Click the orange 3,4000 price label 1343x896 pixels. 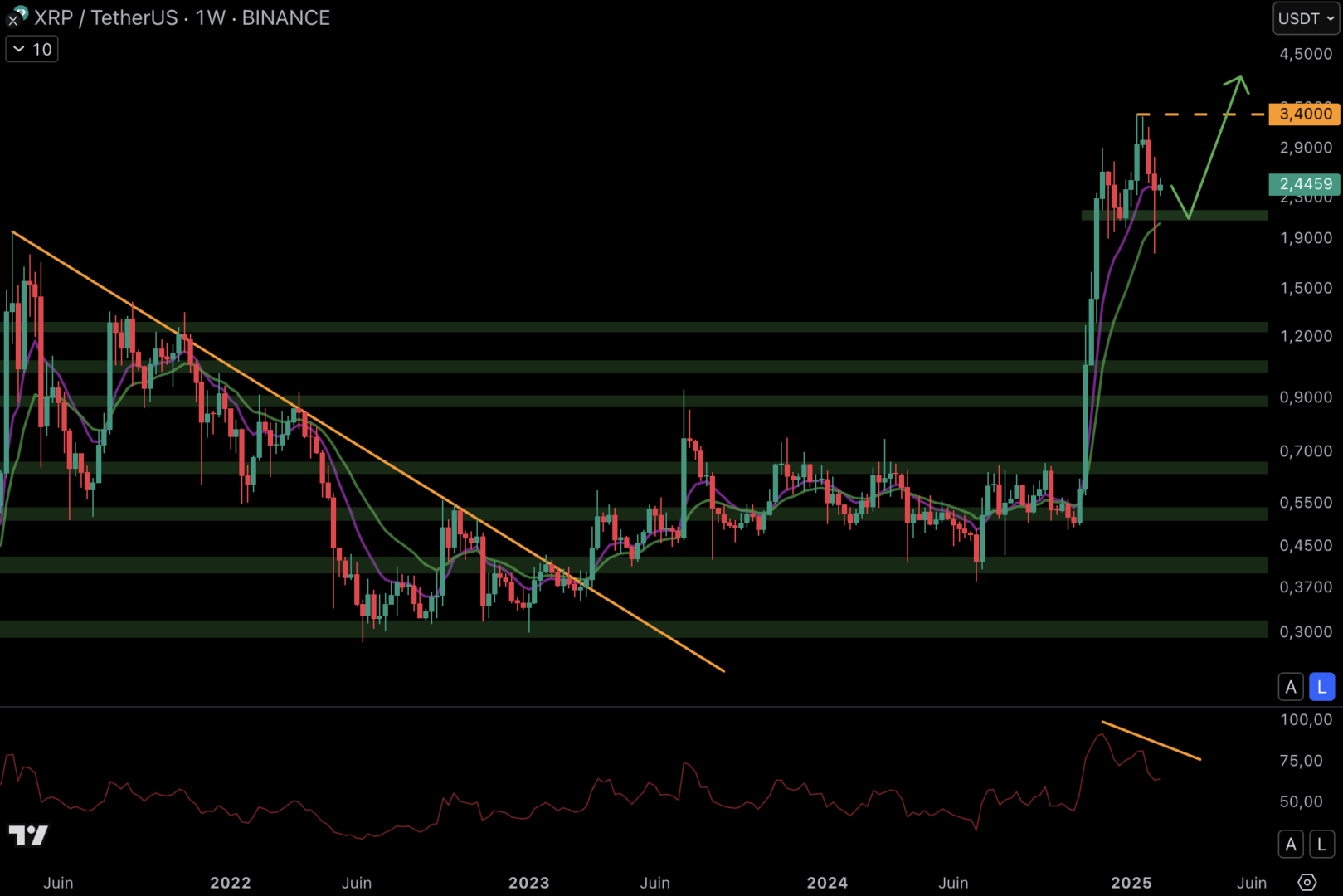tap(1305, 114)
